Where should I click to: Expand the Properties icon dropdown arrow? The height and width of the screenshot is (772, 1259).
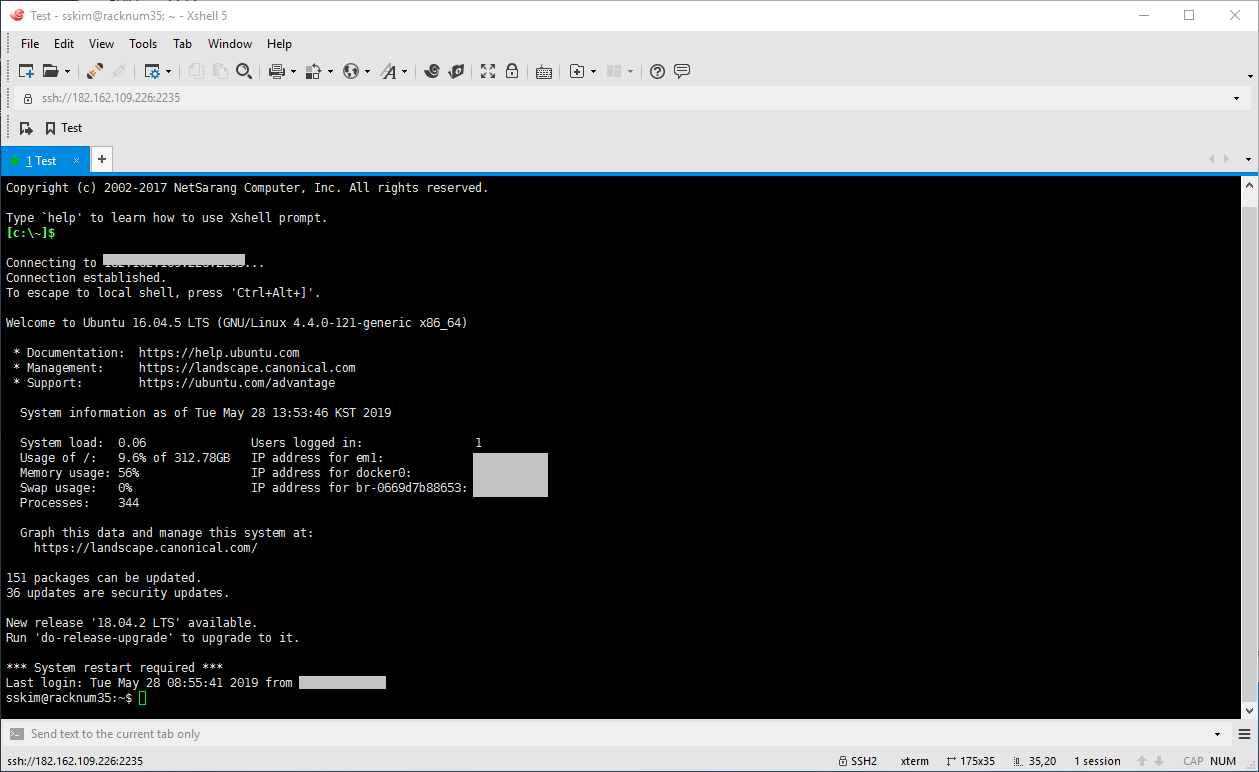point(168,71)
